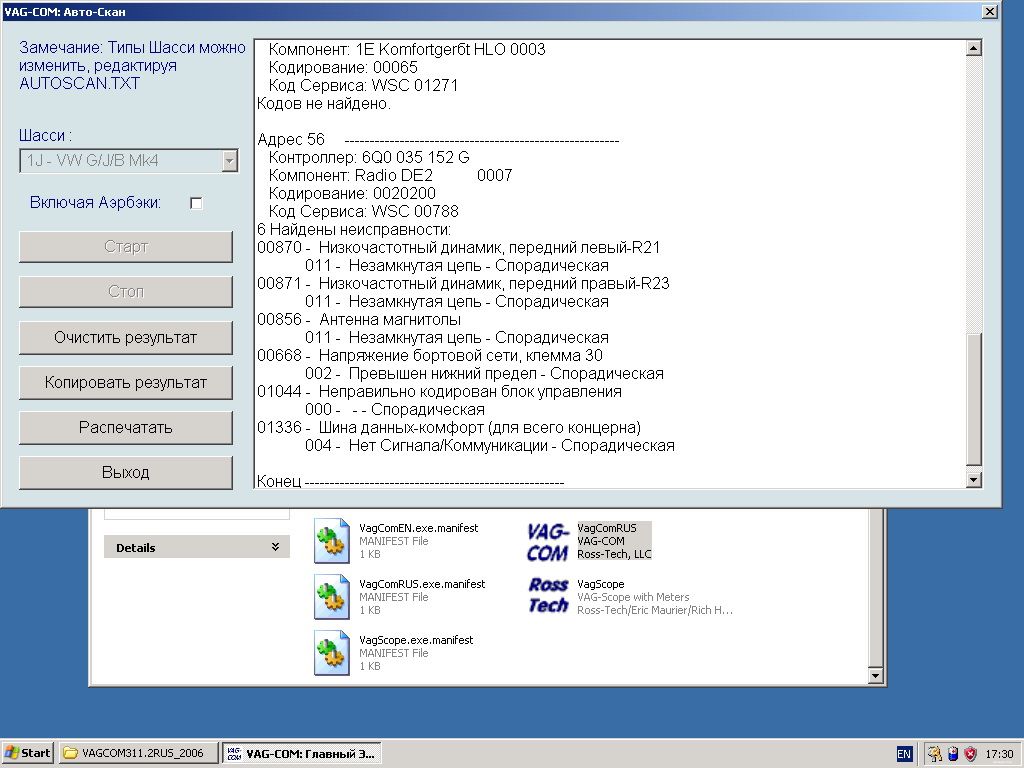
Task: Click the red shield security tray icon
Action: pyautogui.click(x=970, y=754)
